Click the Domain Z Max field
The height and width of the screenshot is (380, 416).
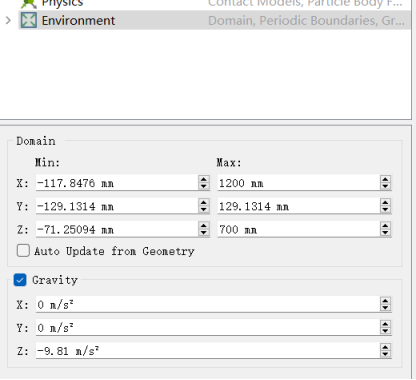tap(299, 229)
